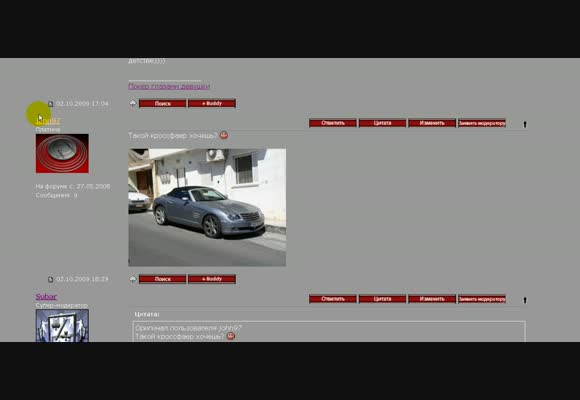Click the post icon beside 02.10.2009 17:04
The image size is (580, 400).
[x=51, y=104]
